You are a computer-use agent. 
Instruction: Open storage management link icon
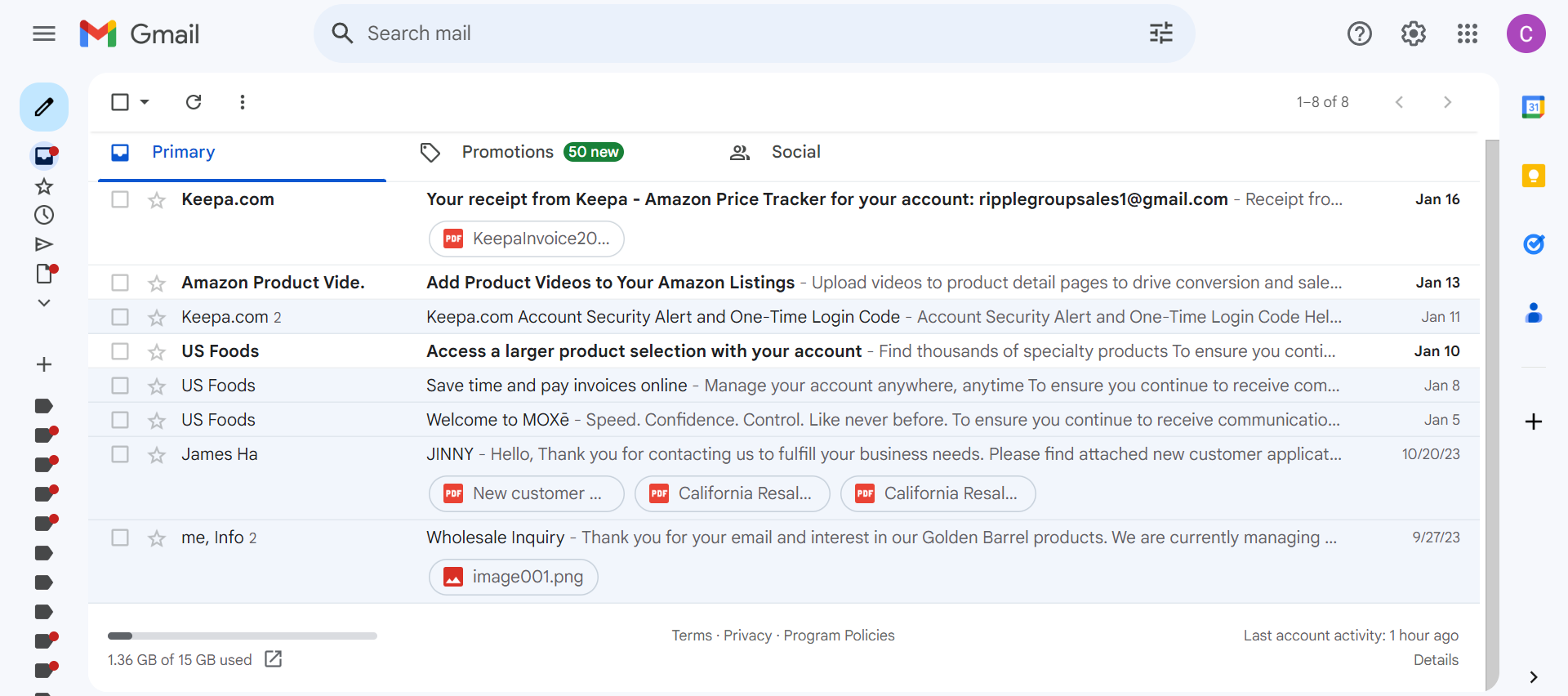tap(274, 659)
